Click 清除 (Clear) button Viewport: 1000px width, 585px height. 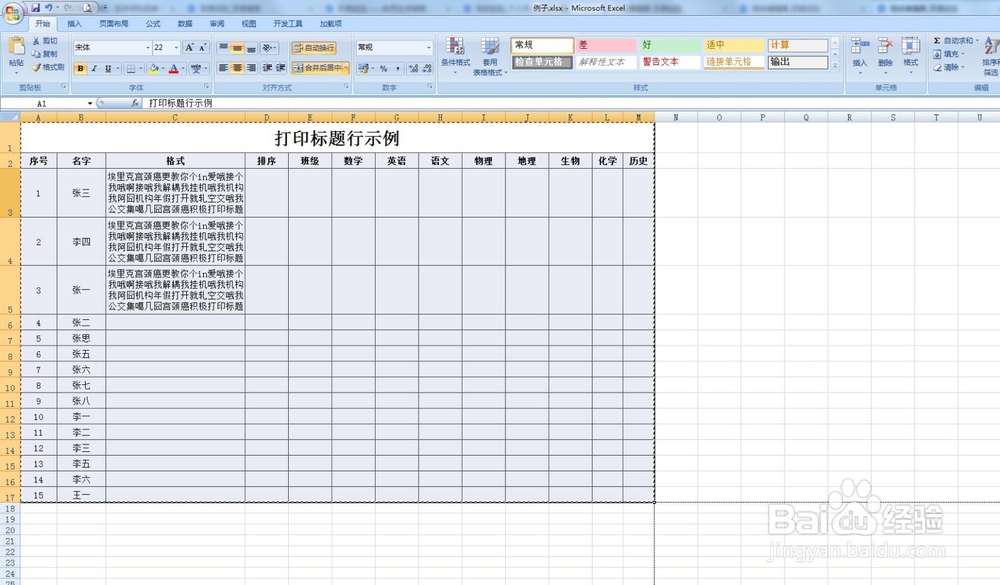(x=948, y=67)
